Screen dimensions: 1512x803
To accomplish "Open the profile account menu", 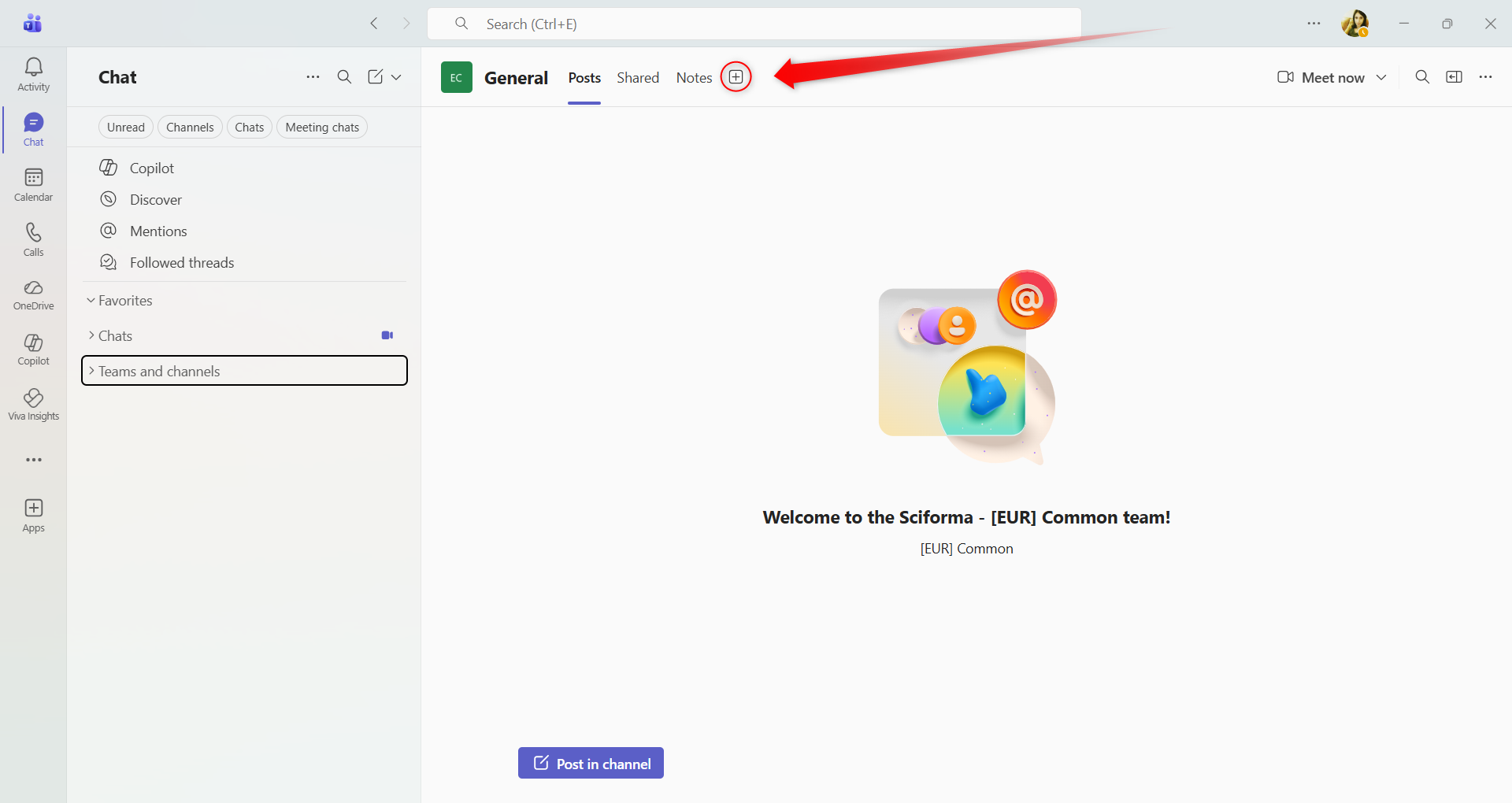I will pos(1355,24).
